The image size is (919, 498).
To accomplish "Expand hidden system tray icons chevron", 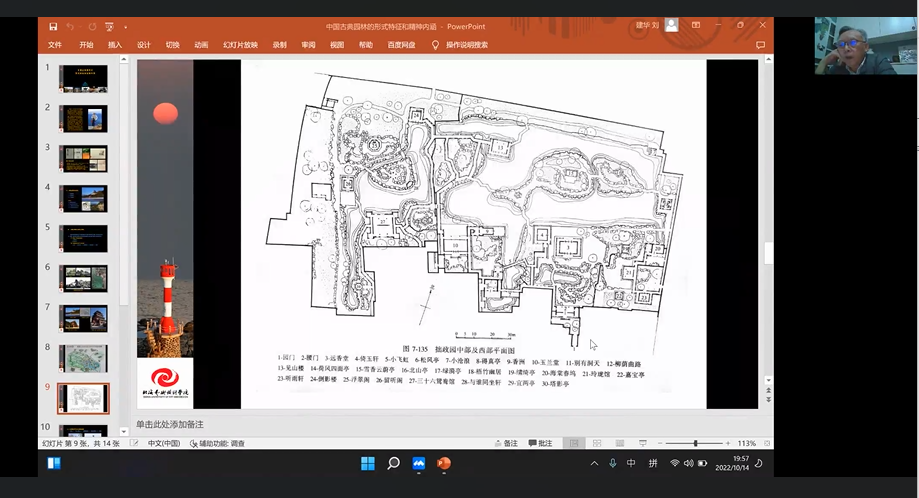I will click(594, 464).
